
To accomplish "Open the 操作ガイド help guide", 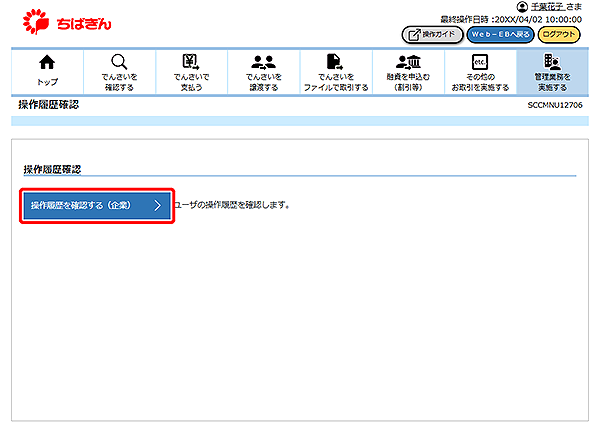I will tap(431, 34).
